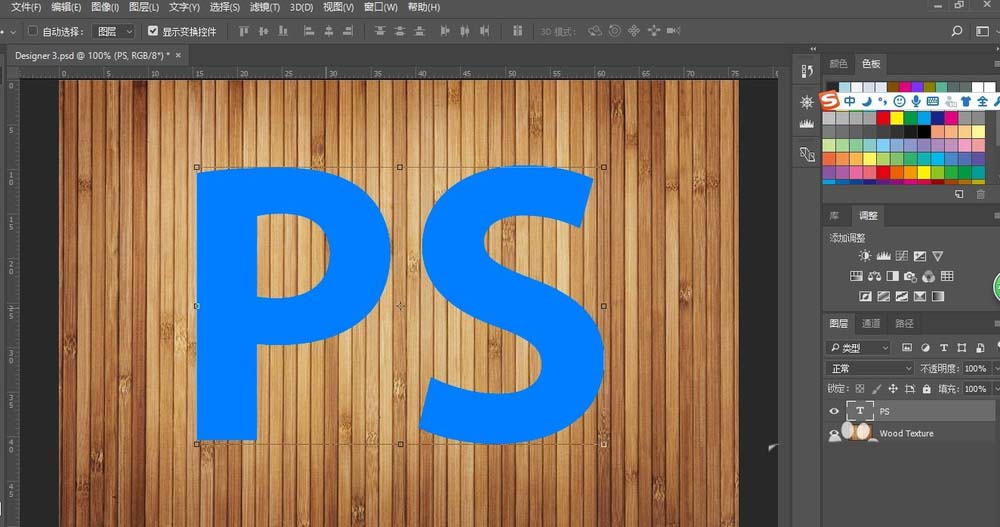1000x527 pixels.
Task: Add an Exposure adjustment
Action: 920,256
